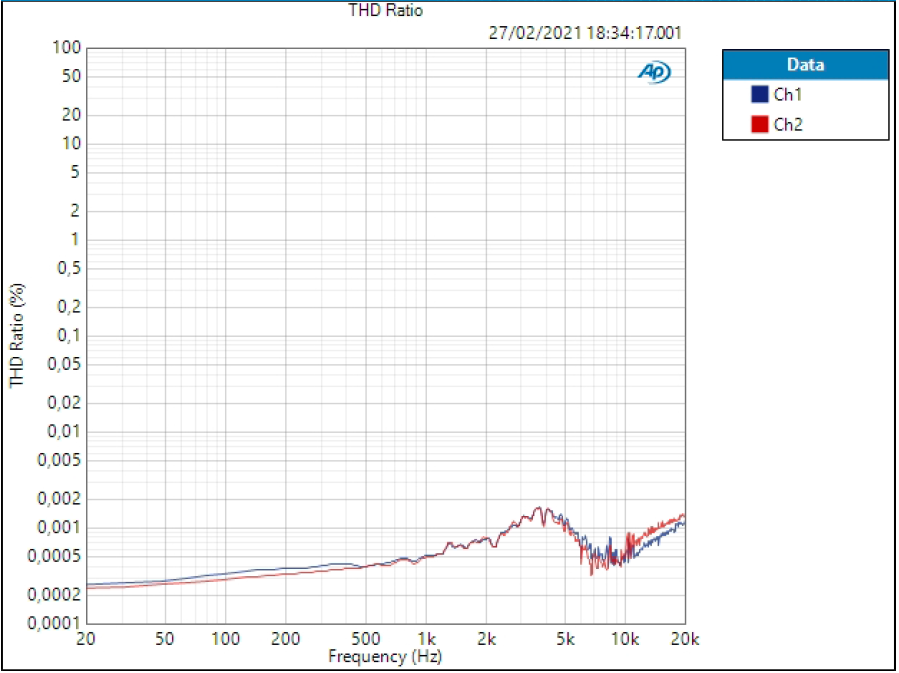Click the Ch2 red color swatch
Image resolution: width=899 pixels, height=673 pixels.
click(x=759, y=124)
